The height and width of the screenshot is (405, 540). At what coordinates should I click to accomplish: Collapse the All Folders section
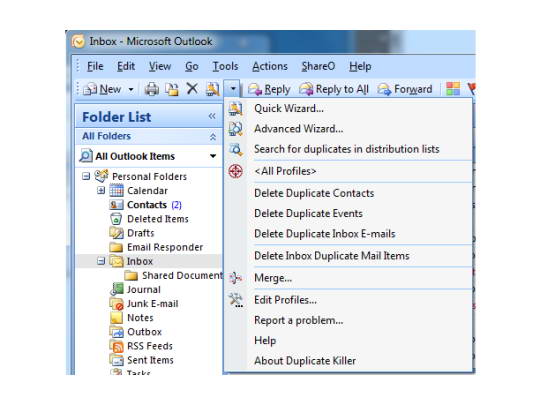(213, 137)
